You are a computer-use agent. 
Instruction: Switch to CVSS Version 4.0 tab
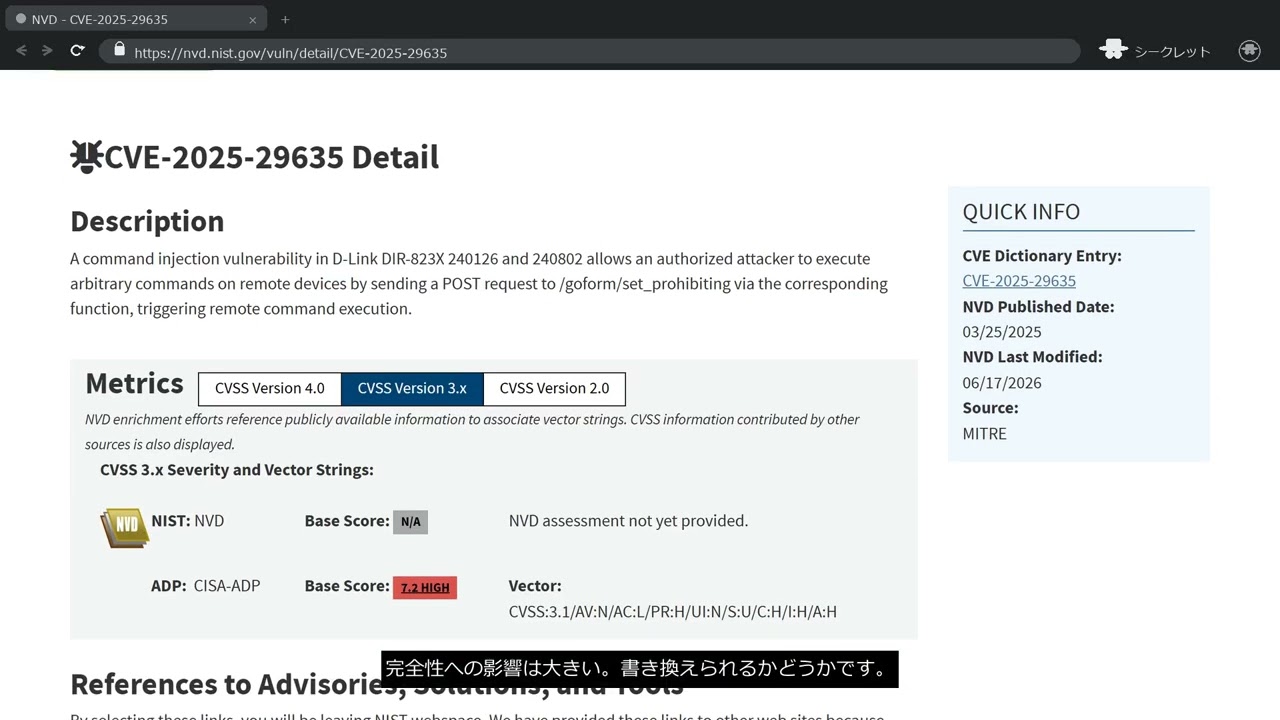[x=270, y=388]
